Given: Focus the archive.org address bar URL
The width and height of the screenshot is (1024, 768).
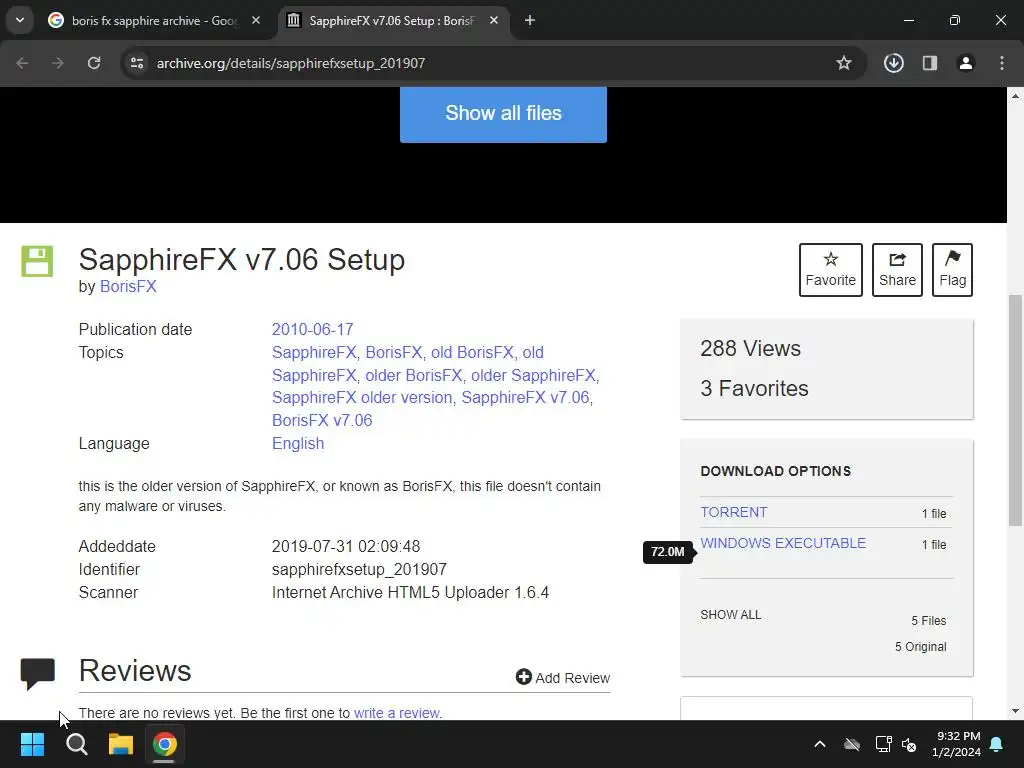Looking at the screenshot, I should tap(291, 63).
